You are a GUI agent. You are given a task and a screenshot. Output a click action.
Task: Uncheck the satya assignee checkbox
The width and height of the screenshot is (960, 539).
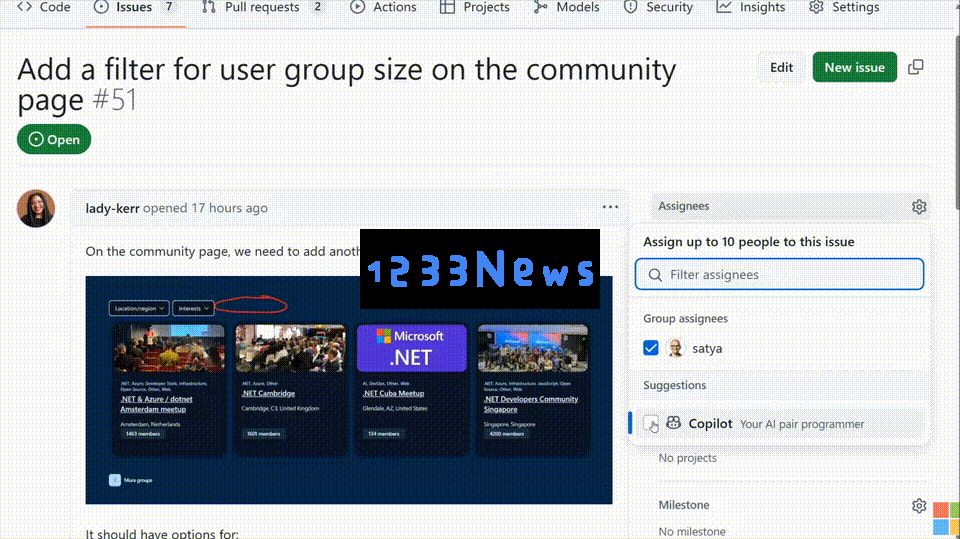click(x=651, y=348)
